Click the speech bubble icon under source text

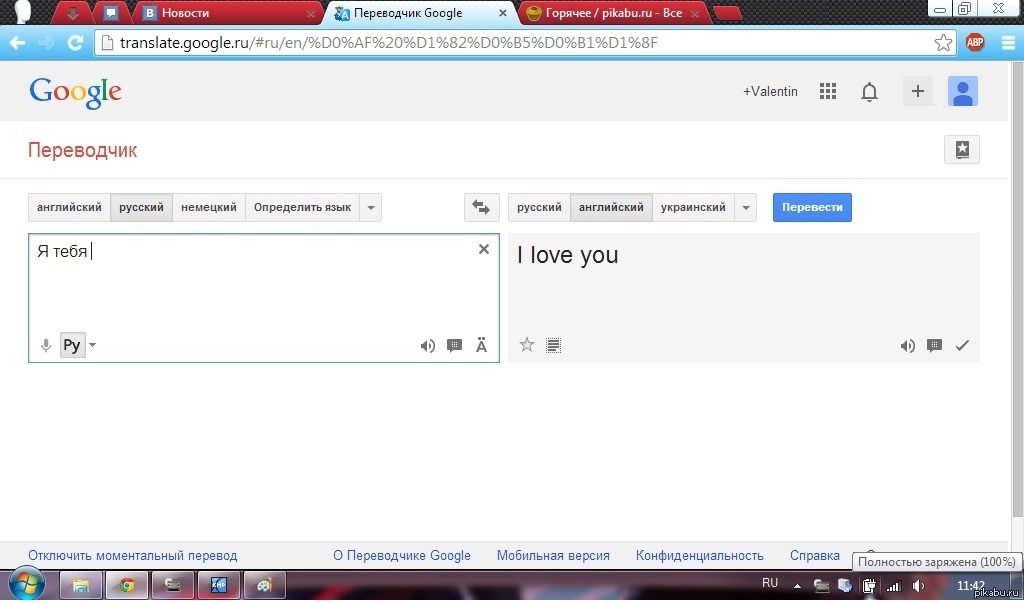[455, 345]
